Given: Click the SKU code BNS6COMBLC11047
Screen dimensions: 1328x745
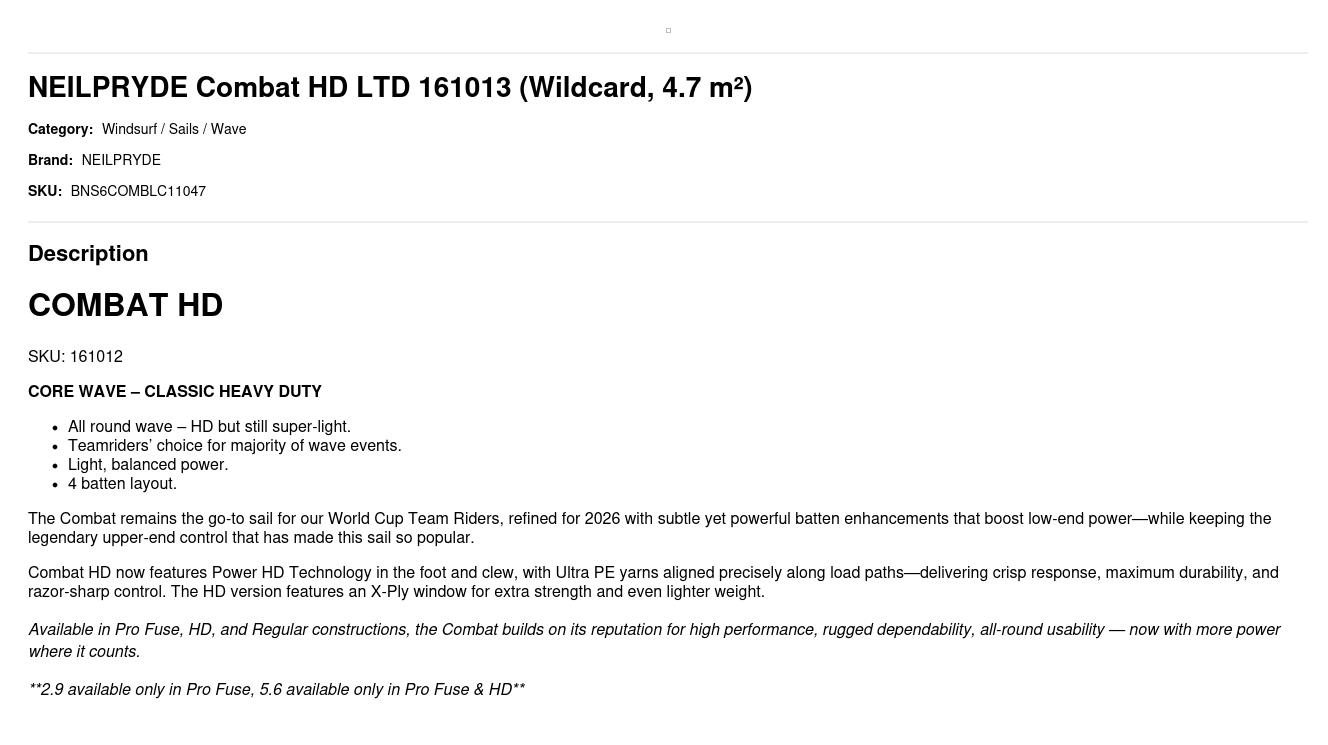Looking at the screenshot, I should click(x=138, y=191).
